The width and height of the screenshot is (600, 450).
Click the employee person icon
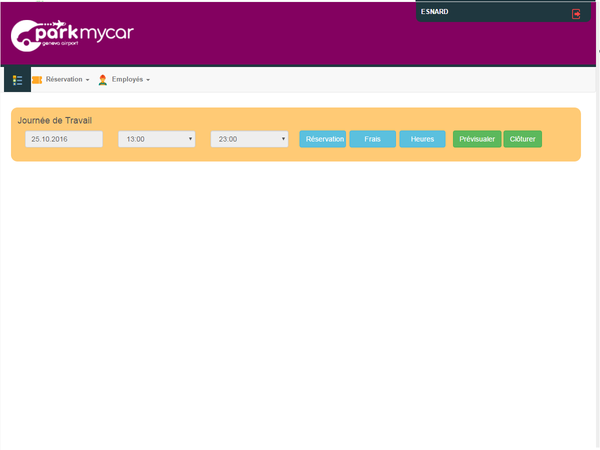103,79
